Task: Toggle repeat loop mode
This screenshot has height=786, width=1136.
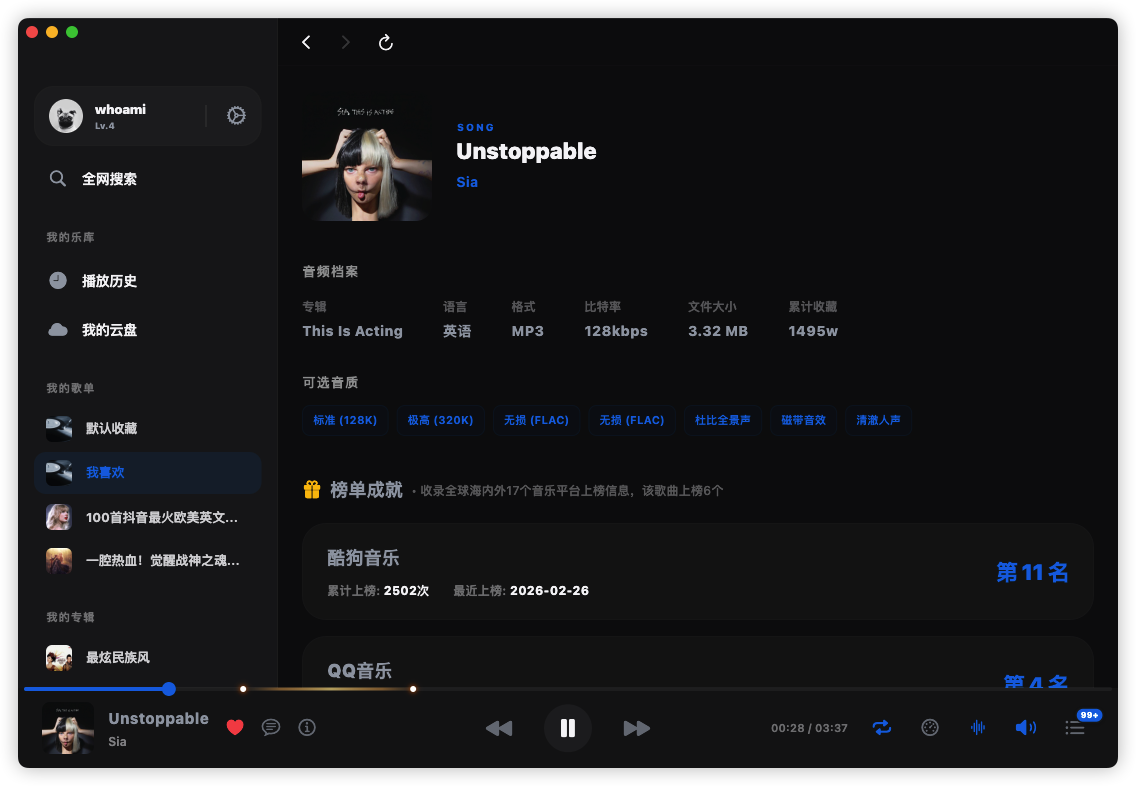Action: [x=882, y=727]
